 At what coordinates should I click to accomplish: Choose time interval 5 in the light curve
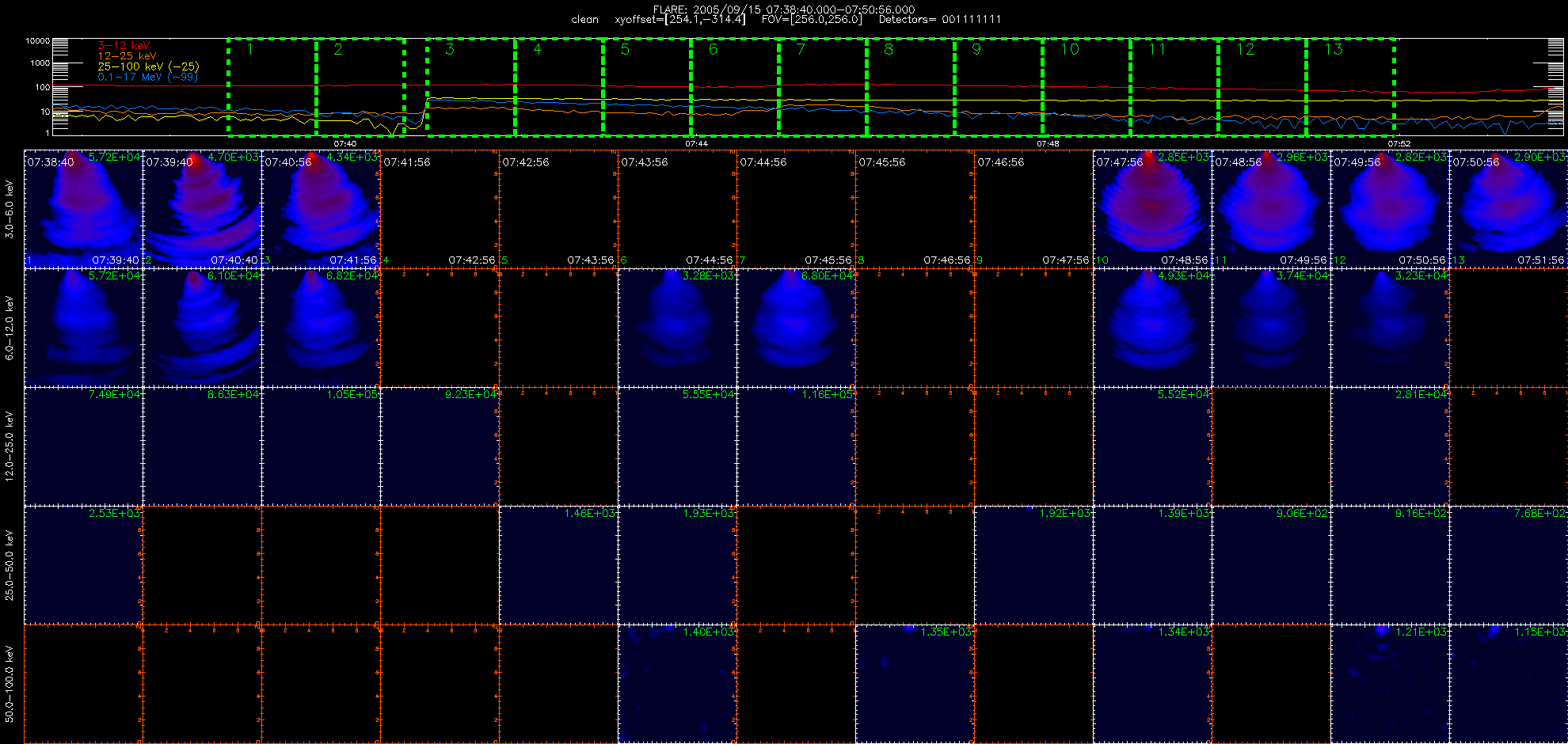(647, 87)
